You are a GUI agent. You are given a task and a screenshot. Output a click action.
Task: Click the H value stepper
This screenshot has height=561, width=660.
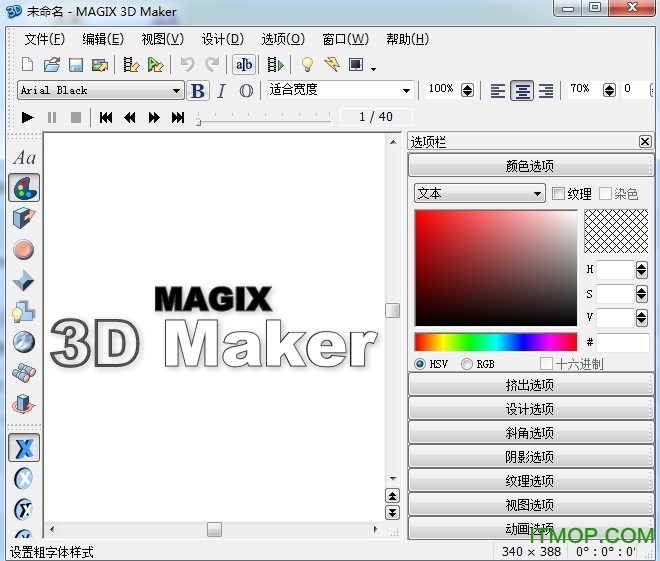point(641,270)
